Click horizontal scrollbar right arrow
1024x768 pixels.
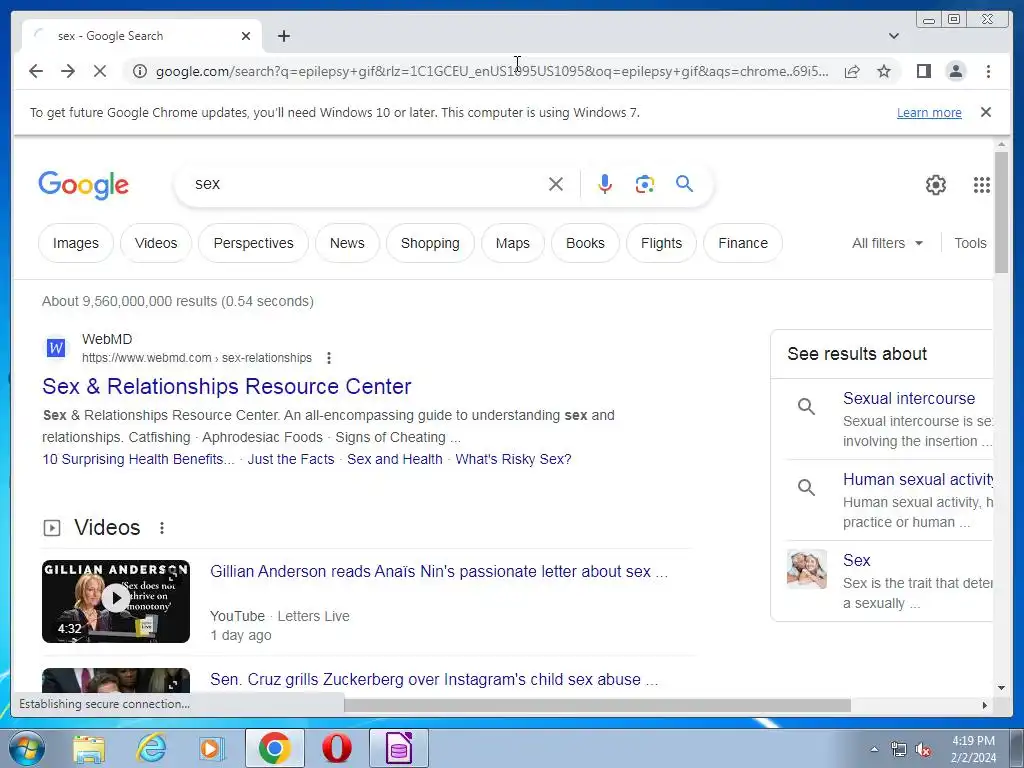(x=985, y=705)
